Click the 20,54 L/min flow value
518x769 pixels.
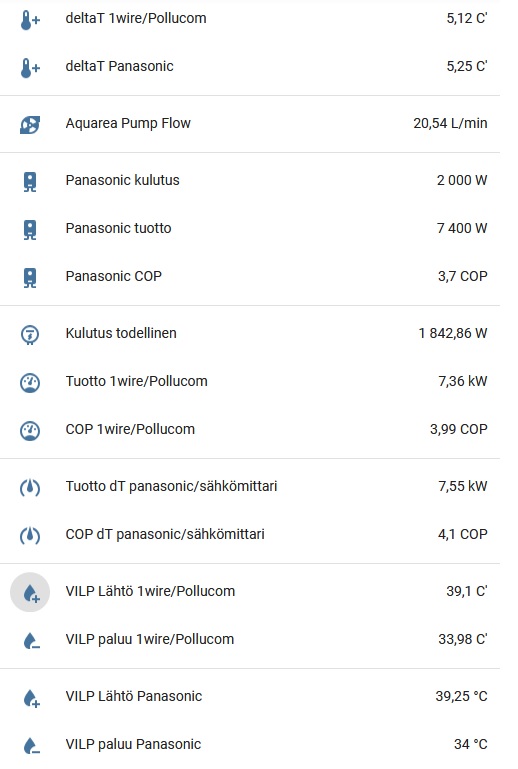coord(450,123)
